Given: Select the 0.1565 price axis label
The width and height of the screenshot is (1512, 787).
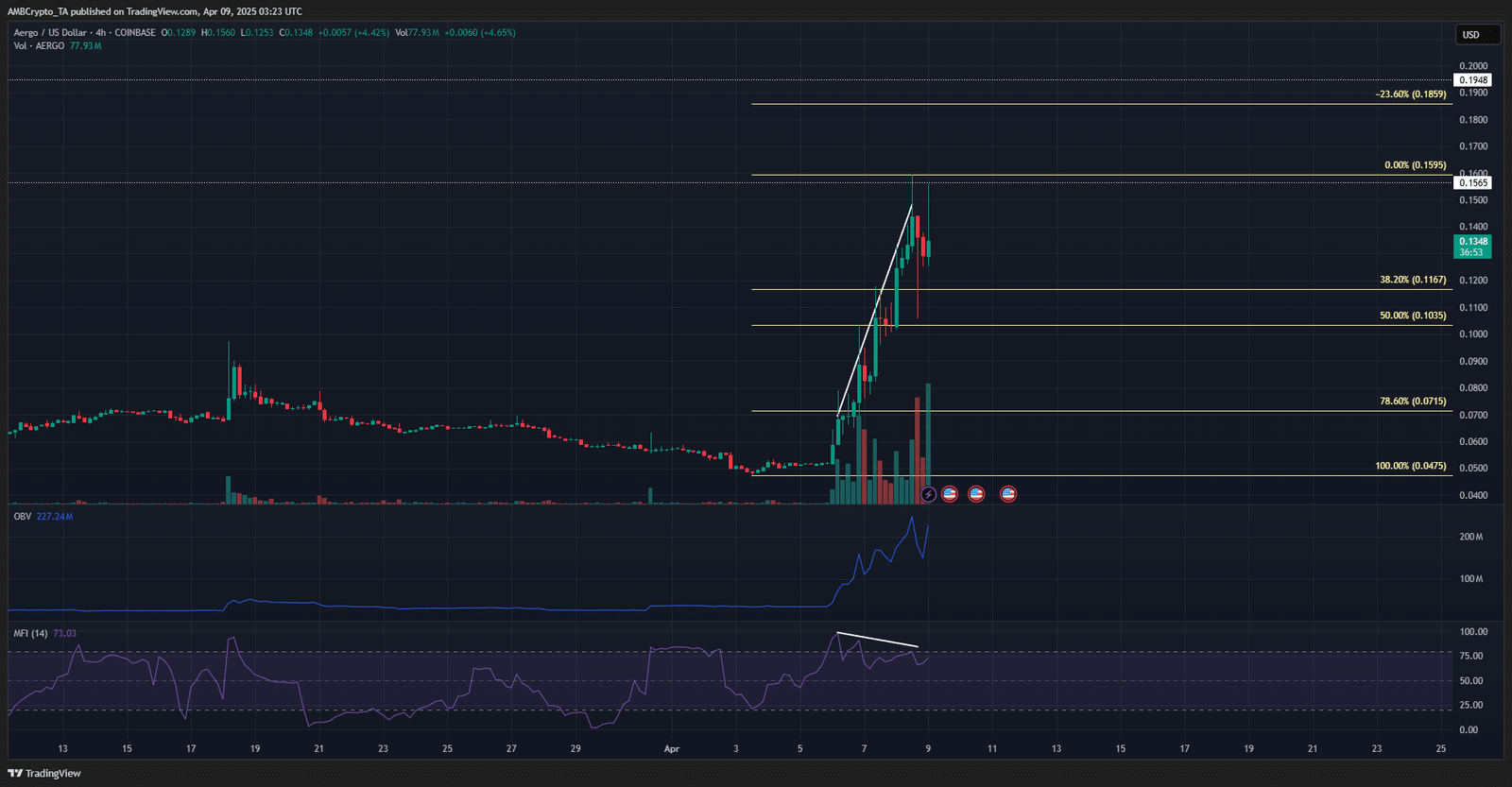Looking at the screenshot, I should pyautogui.click(x=1472, y=182).
